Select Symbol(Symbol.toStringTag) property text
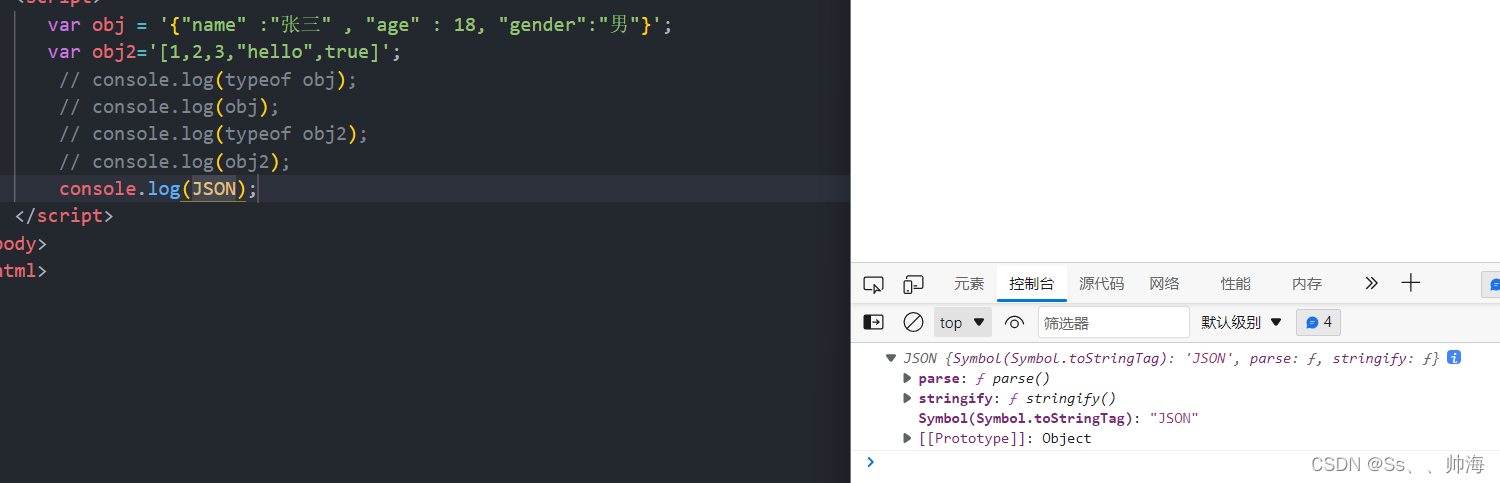 [1027, 418]
